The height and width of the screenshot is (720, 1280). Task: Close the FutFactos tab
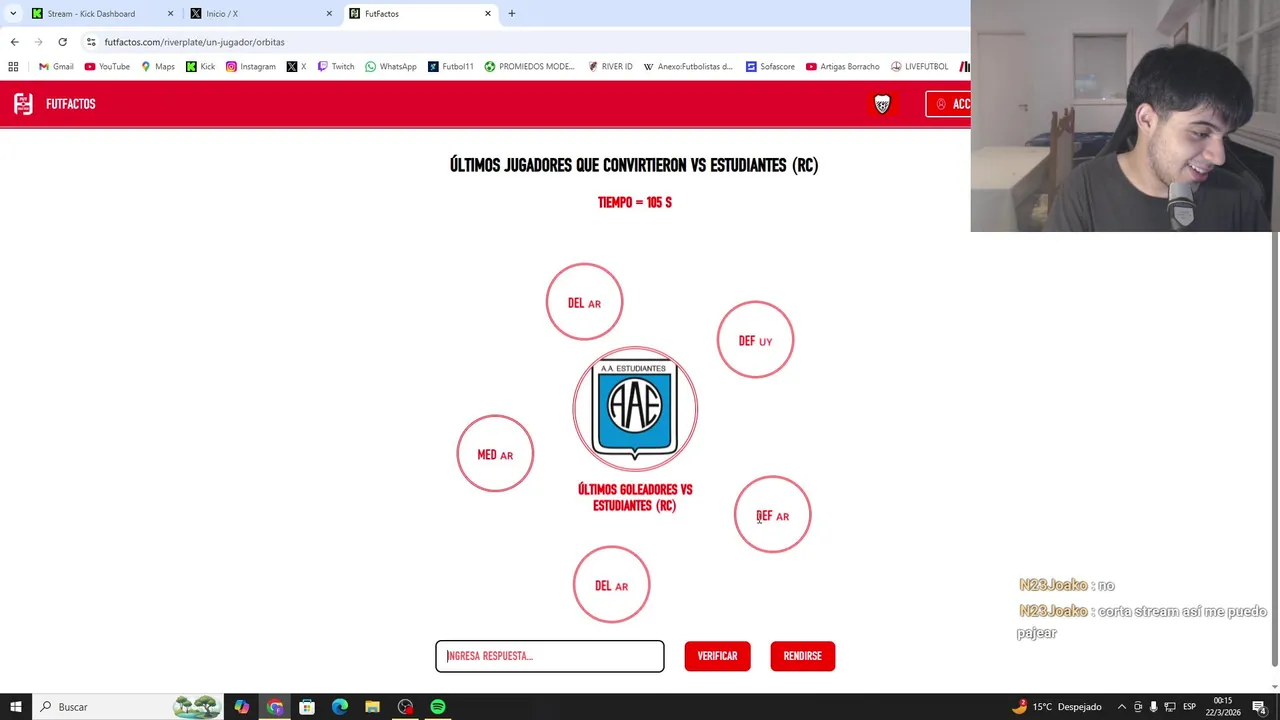[488, 14]
